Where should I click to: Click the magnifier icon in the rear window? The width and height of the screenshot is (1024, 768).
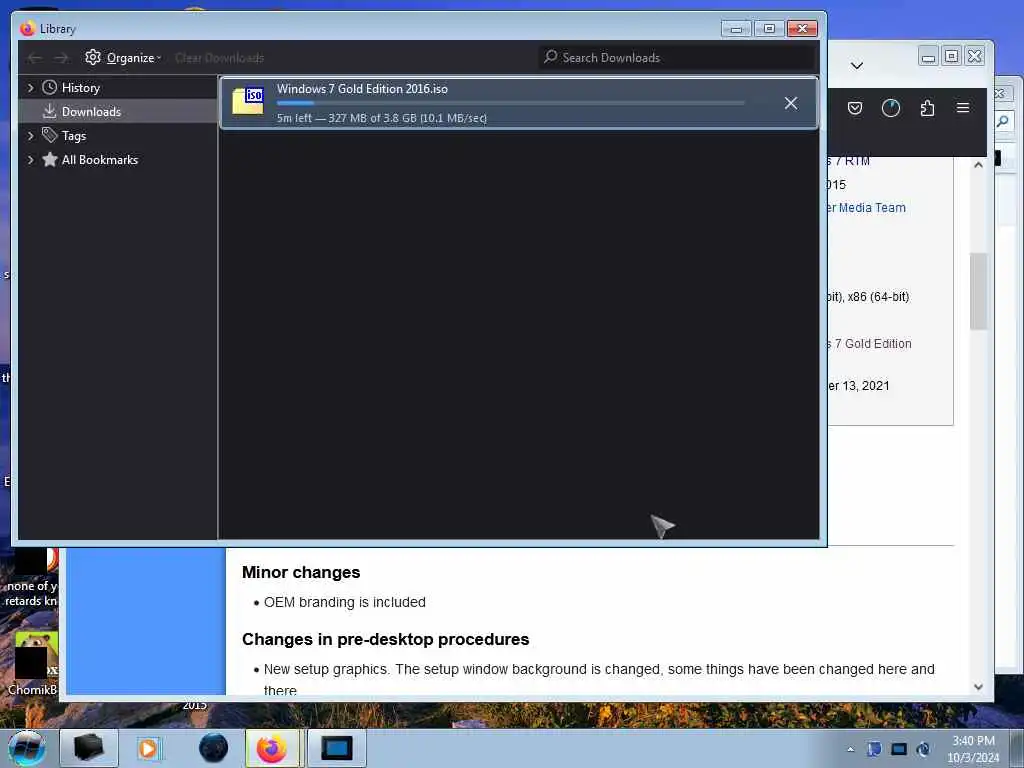(x=1003, y=121)
